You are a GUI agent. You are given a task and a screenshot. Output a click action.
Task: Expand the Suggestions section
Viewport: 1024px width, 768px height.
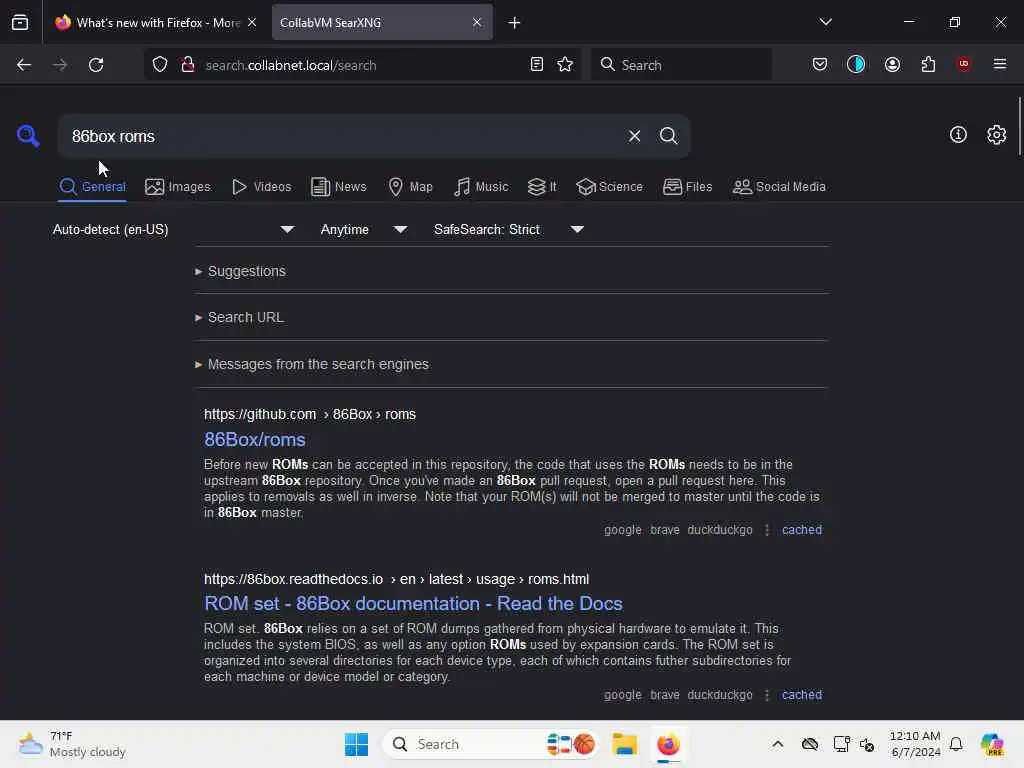point(240,271)
